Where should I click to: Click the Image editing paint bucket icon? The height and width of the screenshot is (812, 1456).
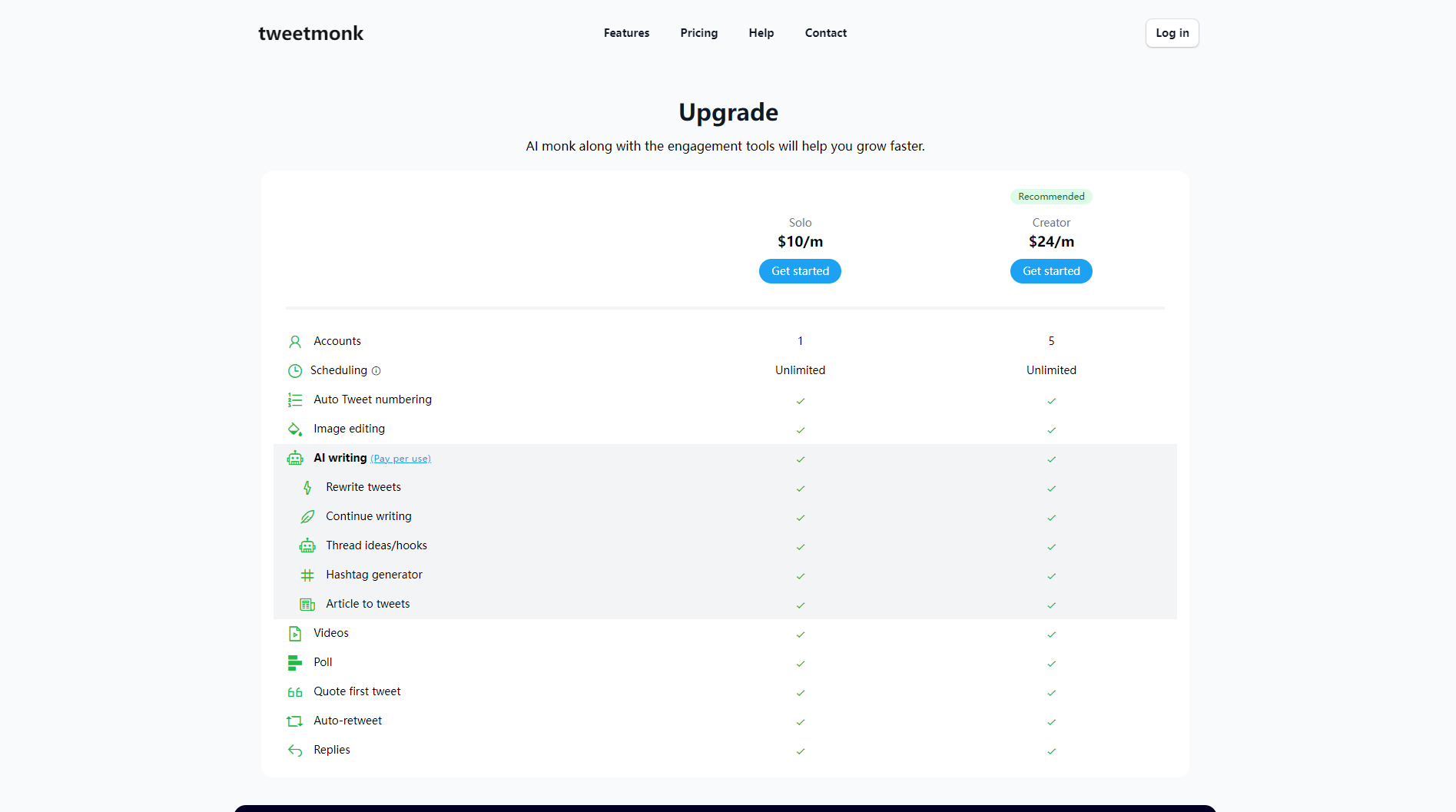295,429
